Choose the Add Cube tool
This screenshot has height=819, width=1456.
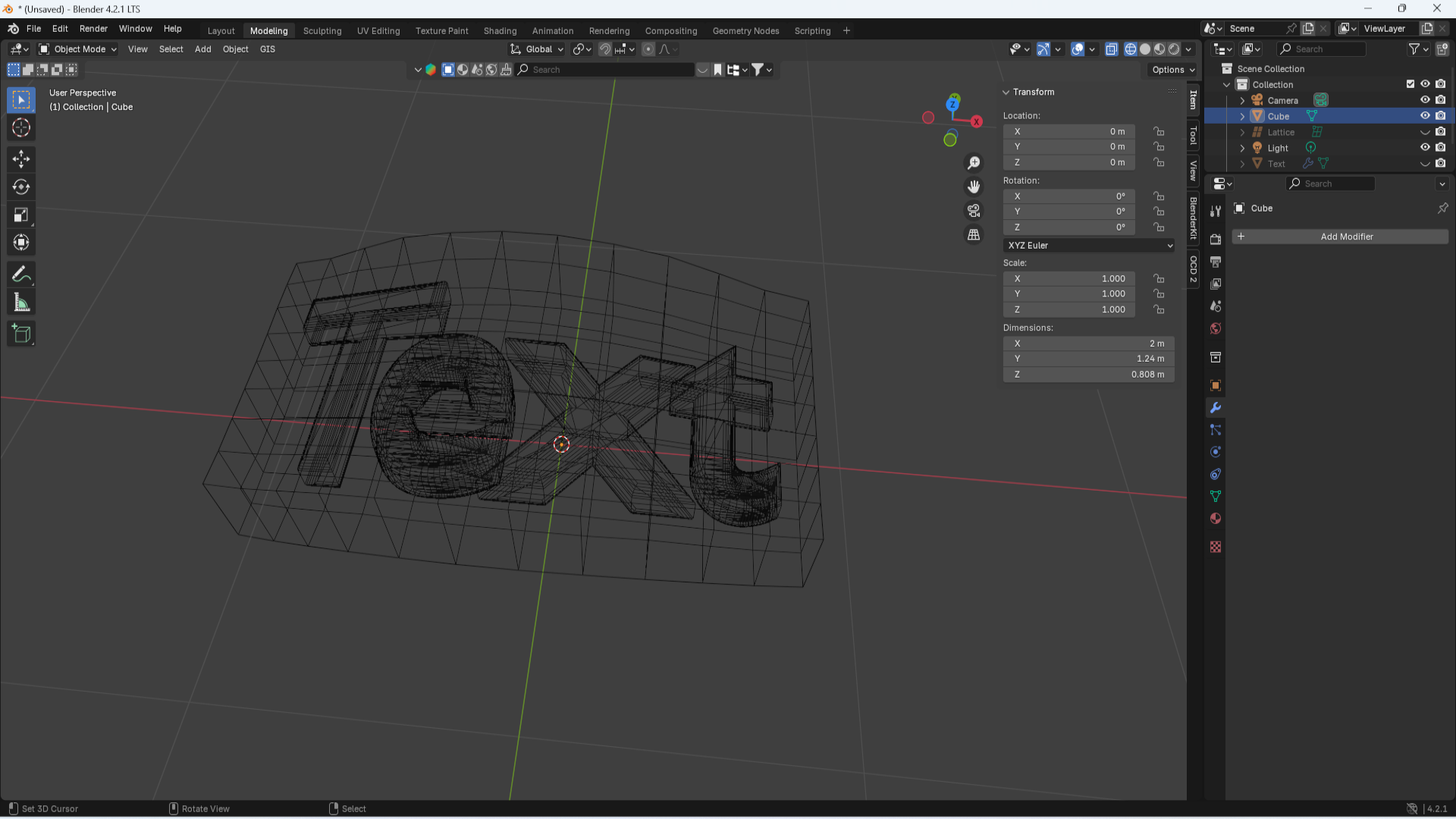(x=21, y=334)
